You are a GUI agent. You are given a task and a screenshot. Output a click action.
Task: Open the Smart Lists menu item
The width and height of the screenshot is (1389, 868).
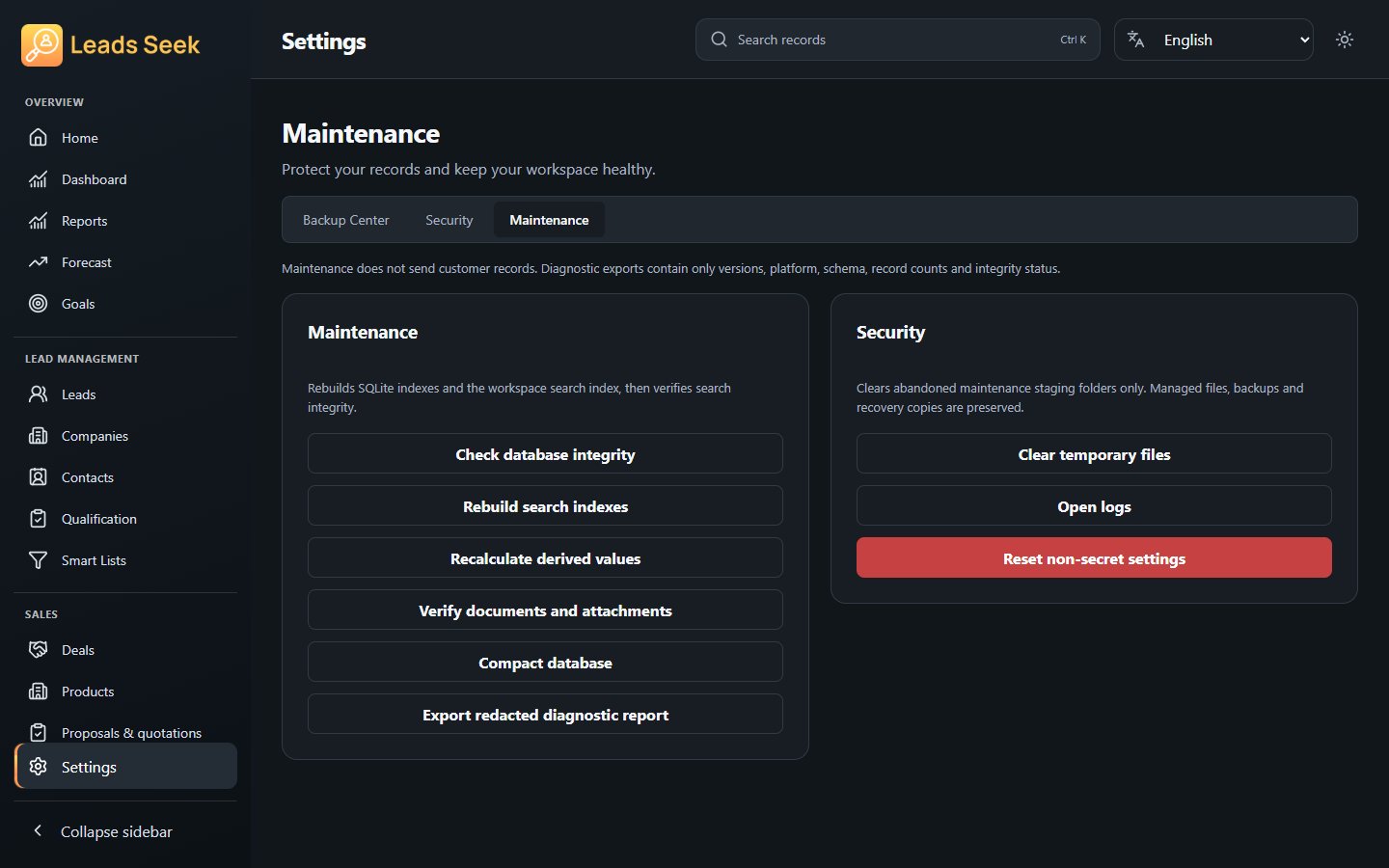pos(125,560)
